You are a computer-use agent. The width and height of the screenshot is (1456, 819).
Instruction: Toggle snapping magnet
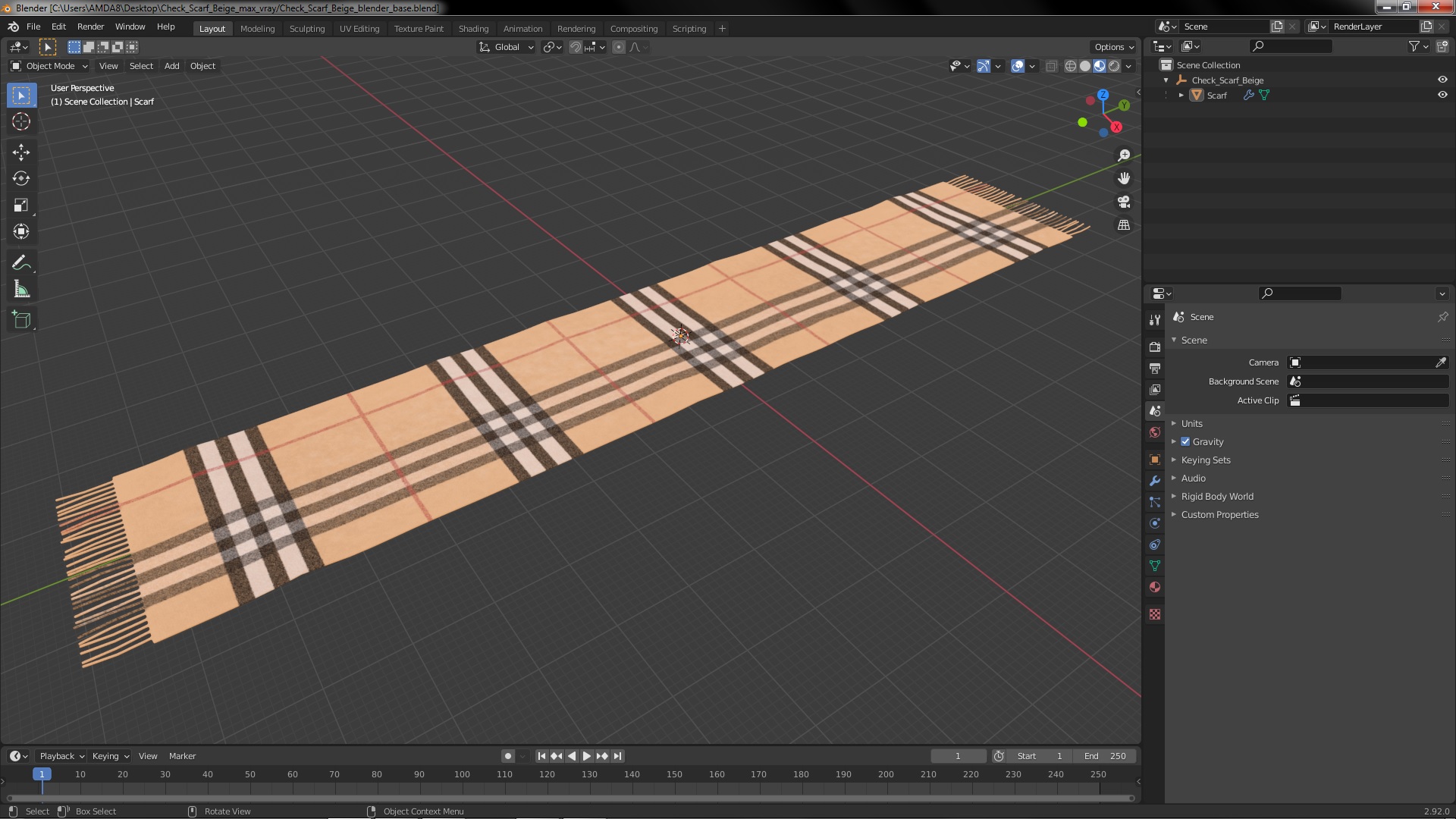576,47
